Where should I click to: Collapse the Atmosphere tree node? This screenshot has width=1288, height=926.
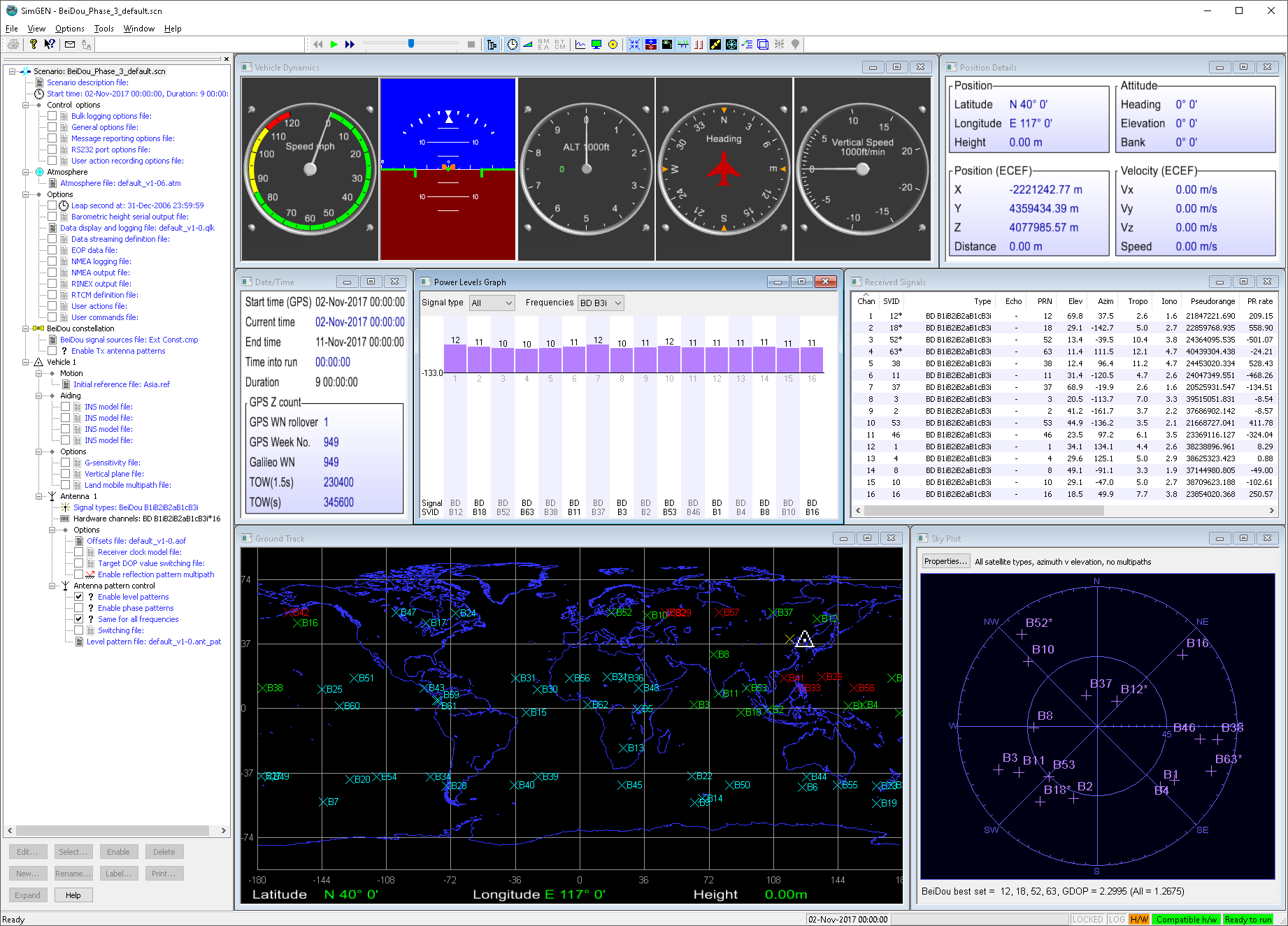click(26, 172)
